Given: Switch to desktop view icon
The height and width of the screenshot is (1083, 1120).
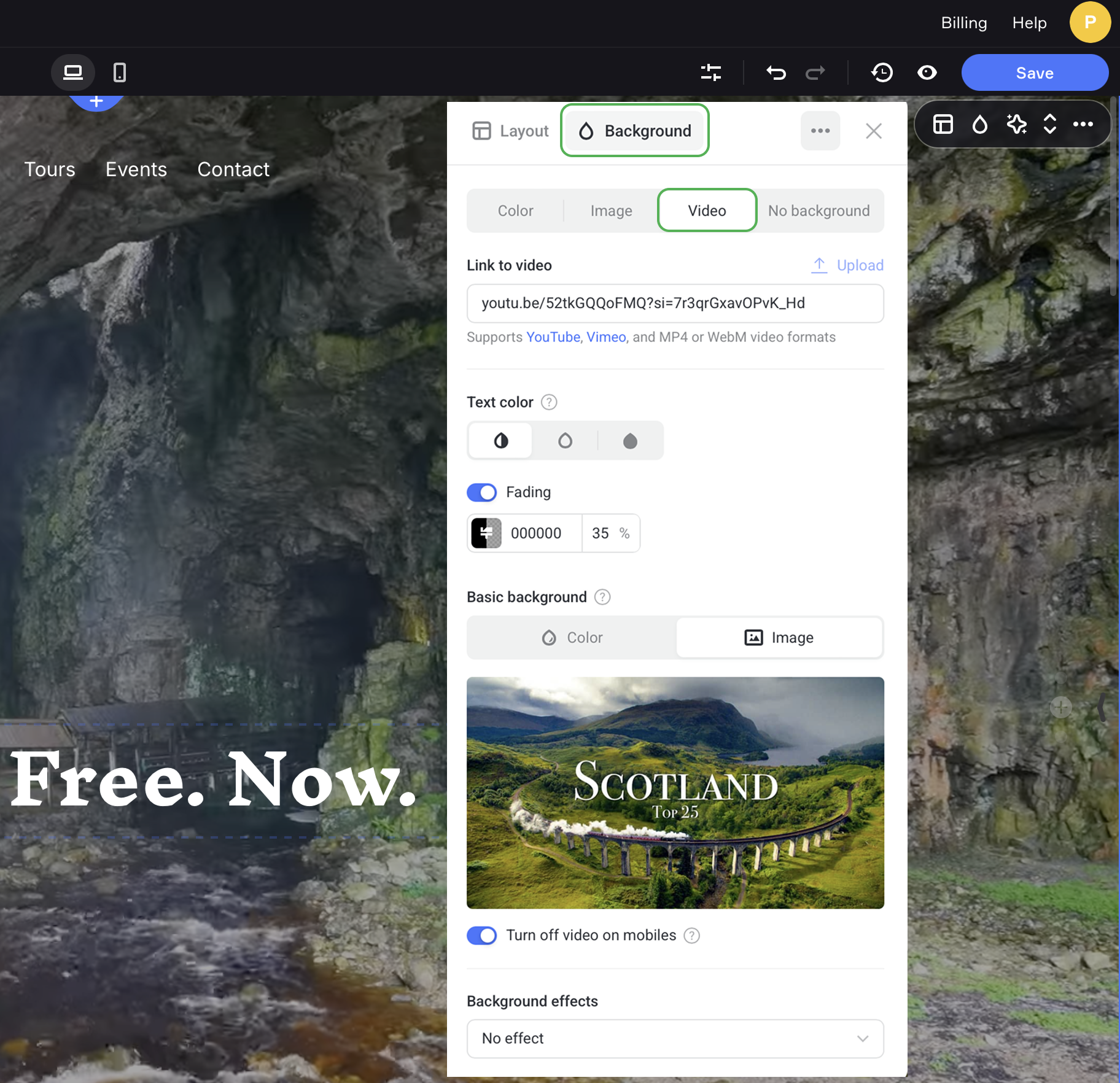Looking at the screenshot, I should 72,72.
